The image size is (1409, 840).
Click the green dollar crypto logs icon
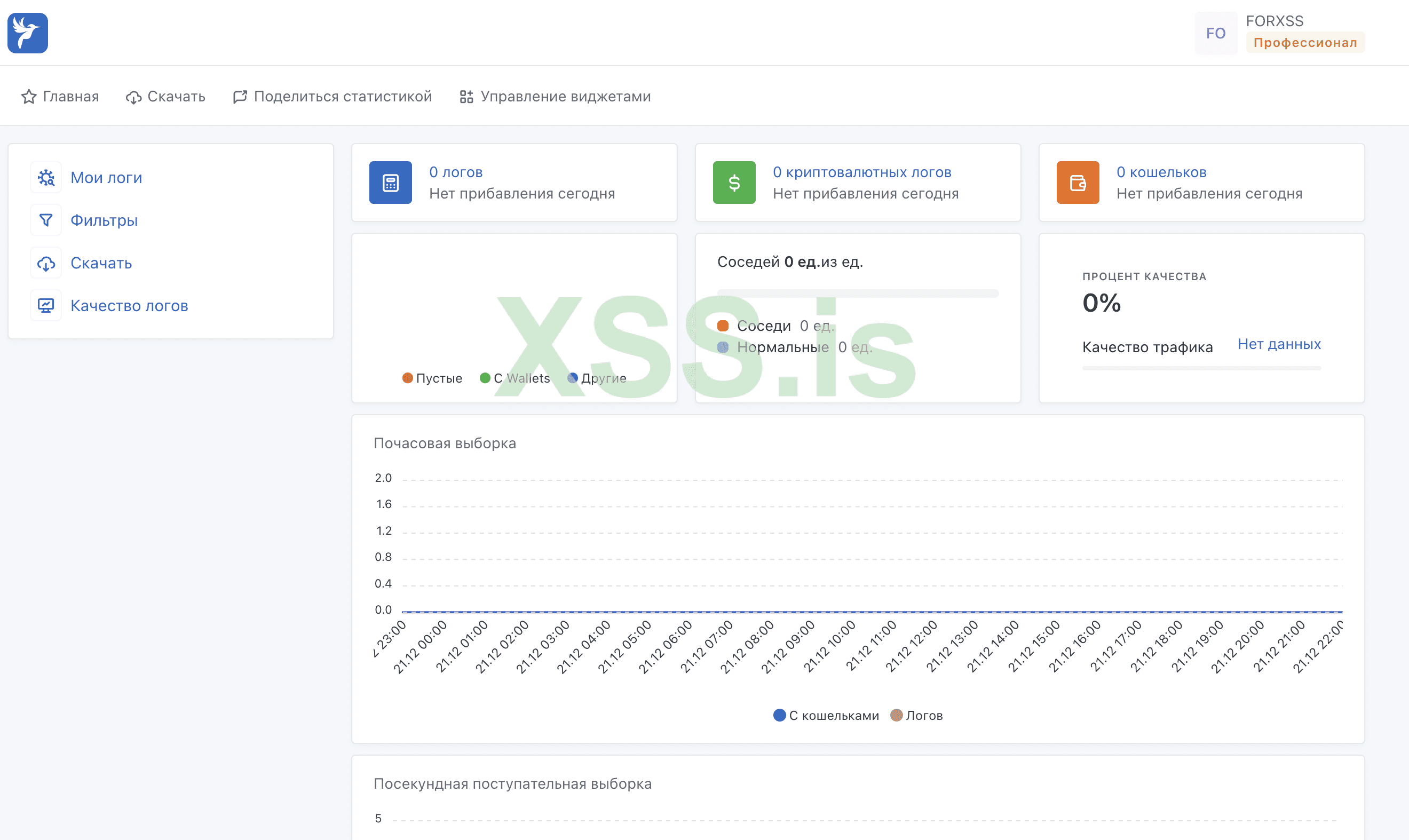click(x=734, y=183)
